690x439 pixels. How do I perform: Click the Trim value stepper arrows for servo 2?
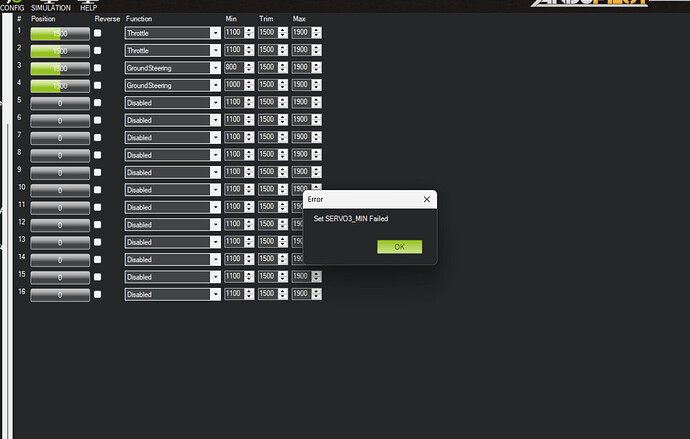(283, 50)
